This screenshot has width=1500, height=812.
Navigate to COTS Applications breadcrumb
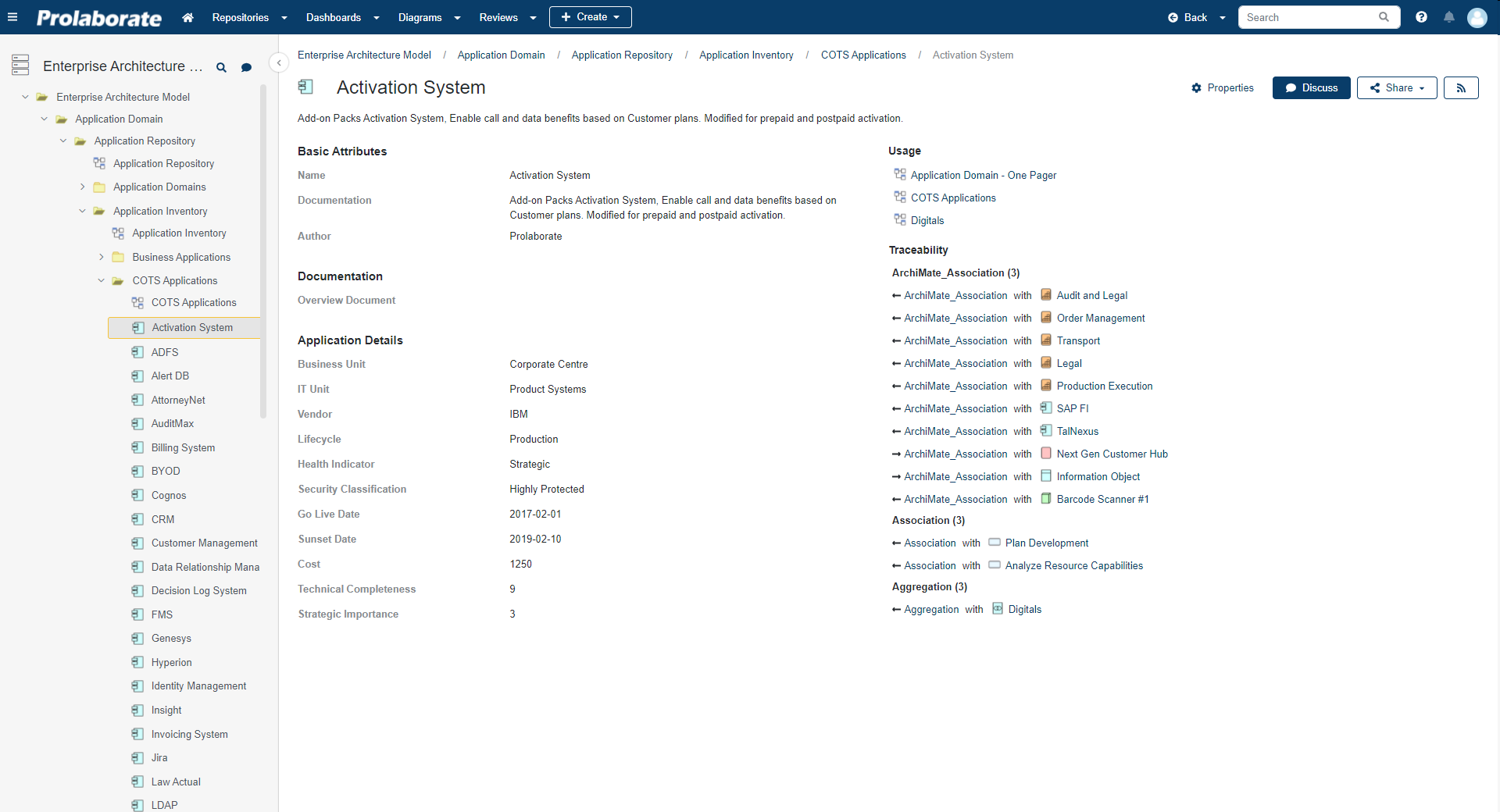[x=863, y=55]
